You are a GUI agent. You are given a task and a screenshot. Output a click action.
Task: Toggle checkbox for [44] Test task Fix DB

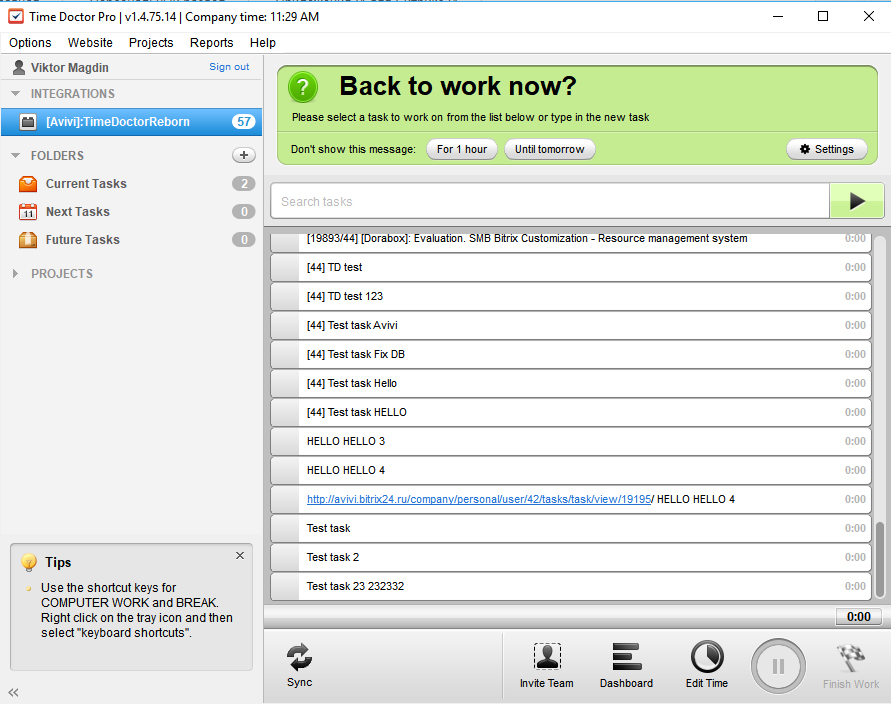pyautogui.click(x=285, y=354)
